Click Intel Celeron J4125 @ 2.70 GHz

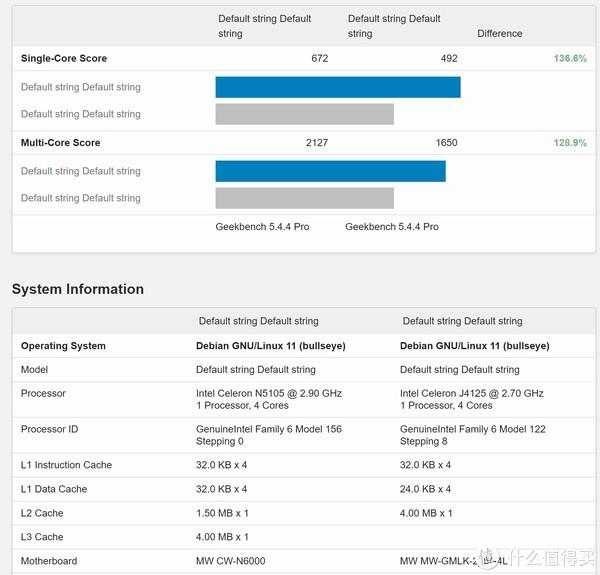(472, 393)
